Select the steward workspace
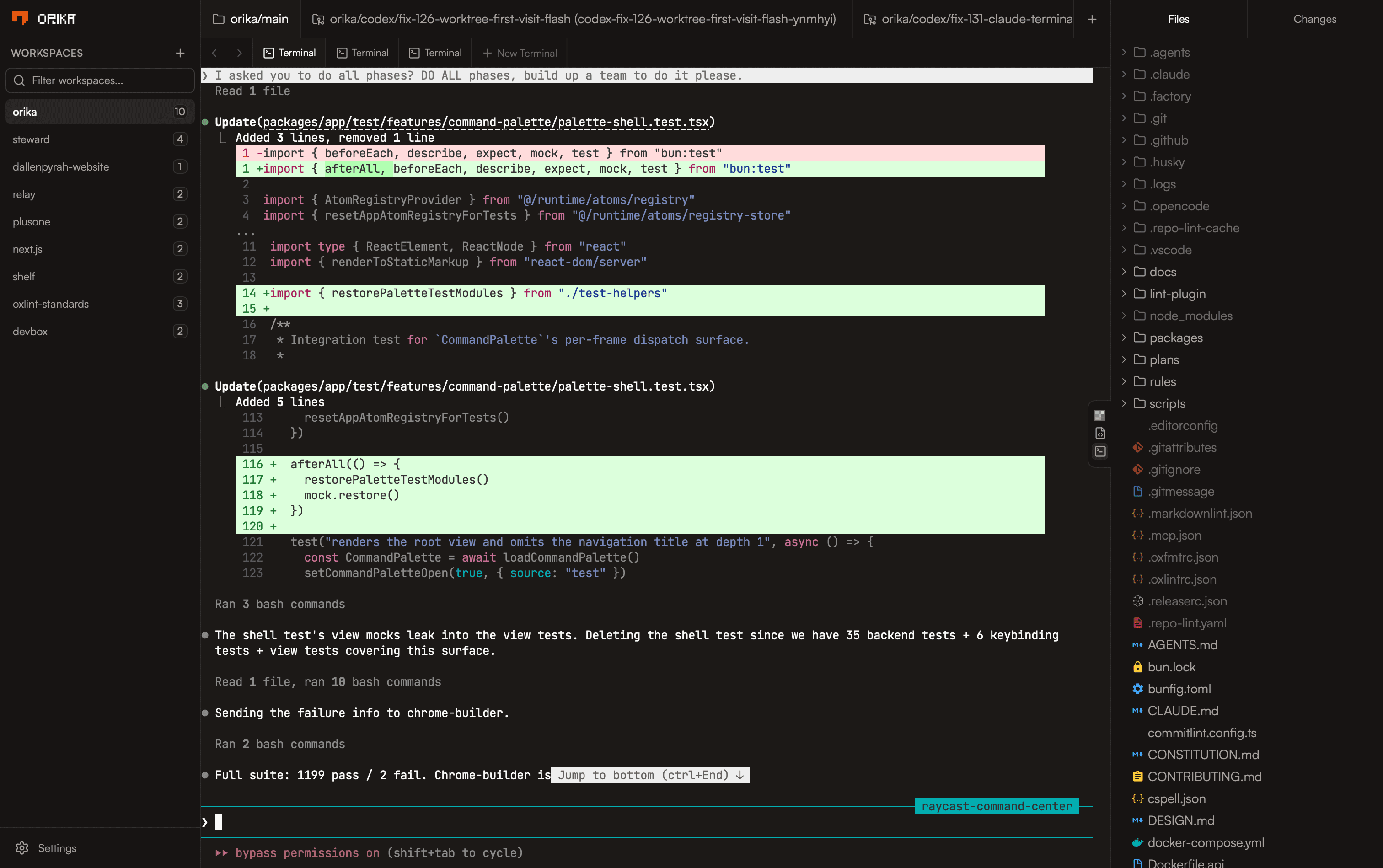This screenshot has height=868, width=1383. [x=100, y=139]
